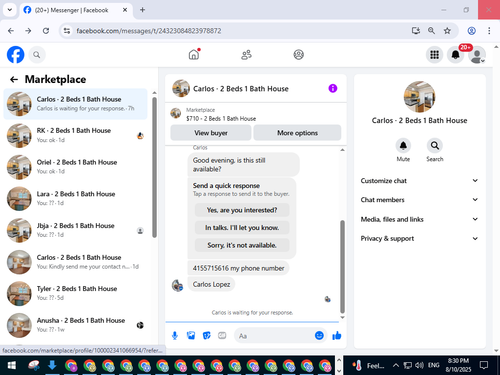This screenshot has width=500, height=375.
Task: Click View buyer button
Action: pyautogui.click(x=211, y=133)
